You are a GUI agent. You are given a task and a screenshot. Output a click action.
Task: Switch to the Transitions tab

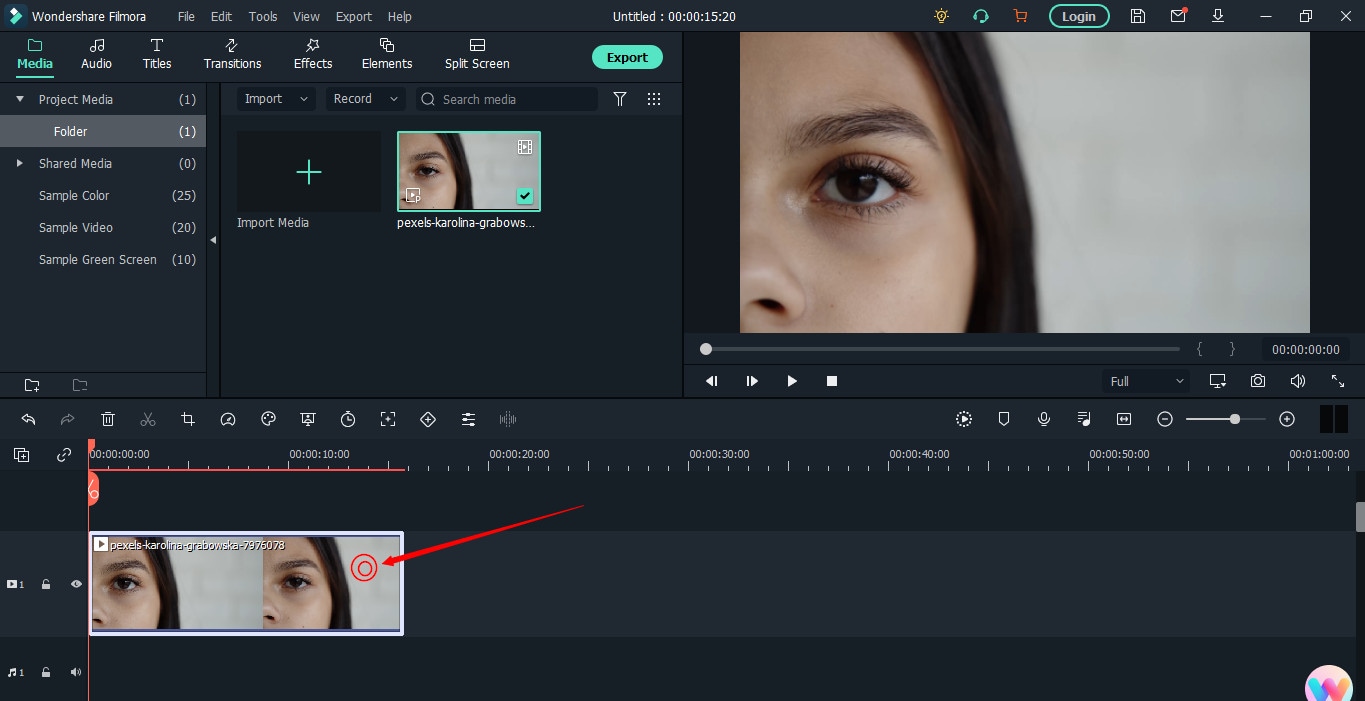click(232, 53)
